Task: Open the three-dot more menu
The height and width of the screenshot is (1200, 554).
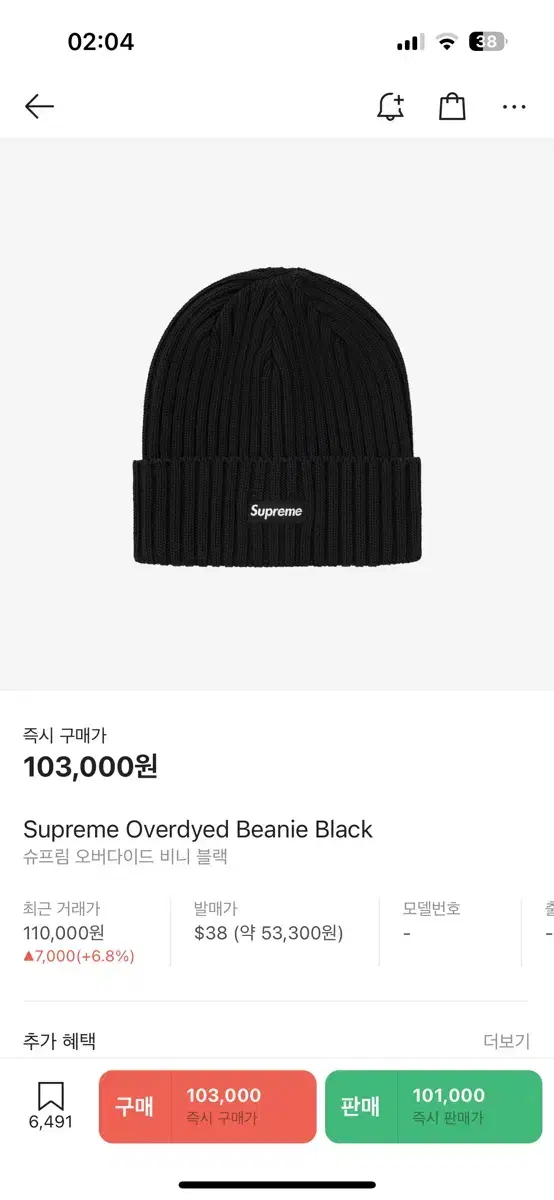Action: pos(514,107)
